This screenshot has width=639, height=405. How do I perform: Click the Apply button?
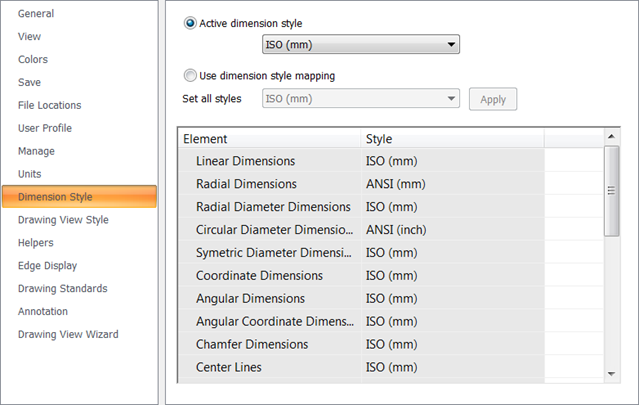click(x=493, y=99)
